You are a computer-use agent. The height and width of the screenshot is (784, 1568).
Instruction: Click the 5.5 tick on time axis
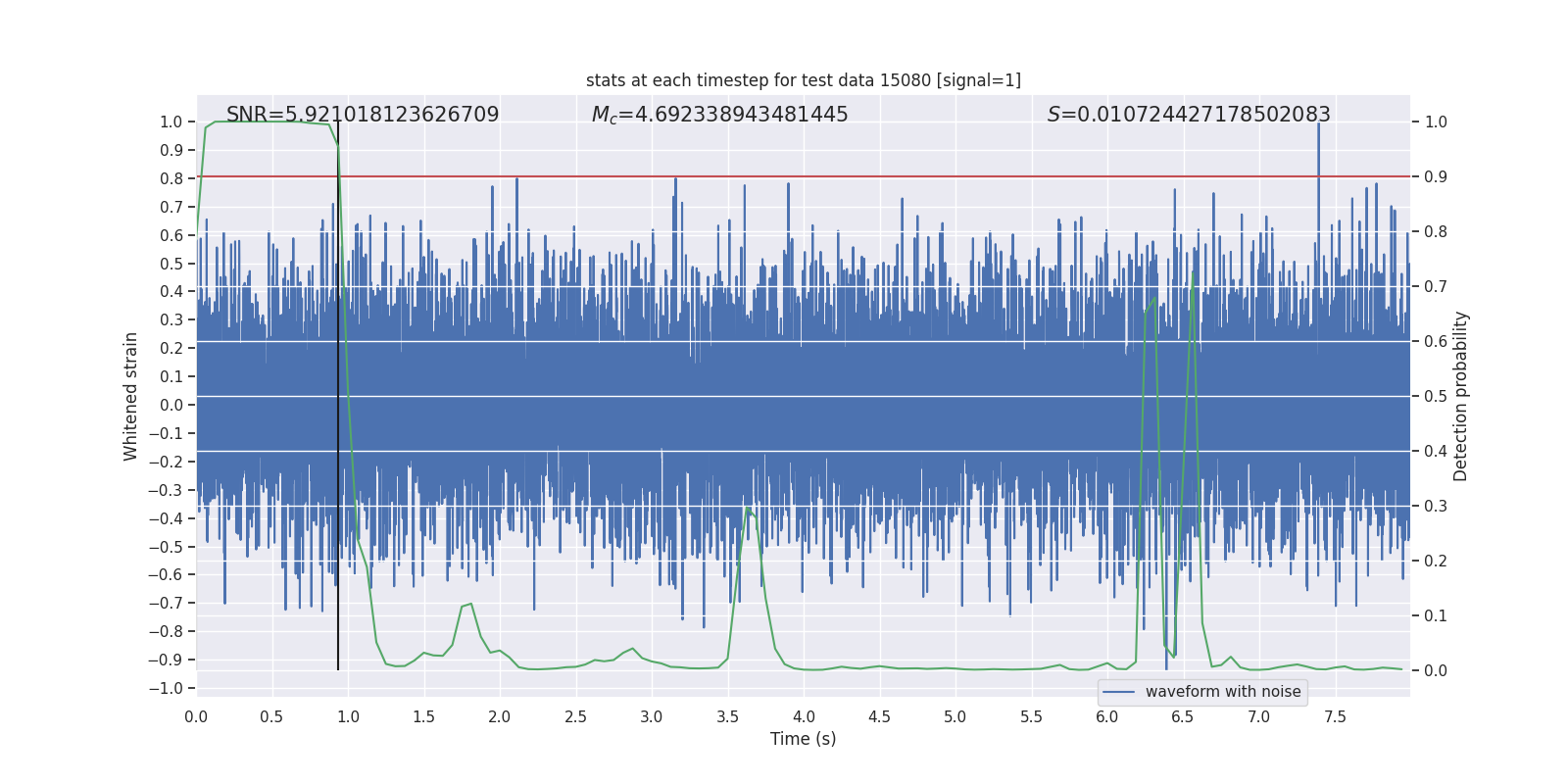tap(1031, 716)
